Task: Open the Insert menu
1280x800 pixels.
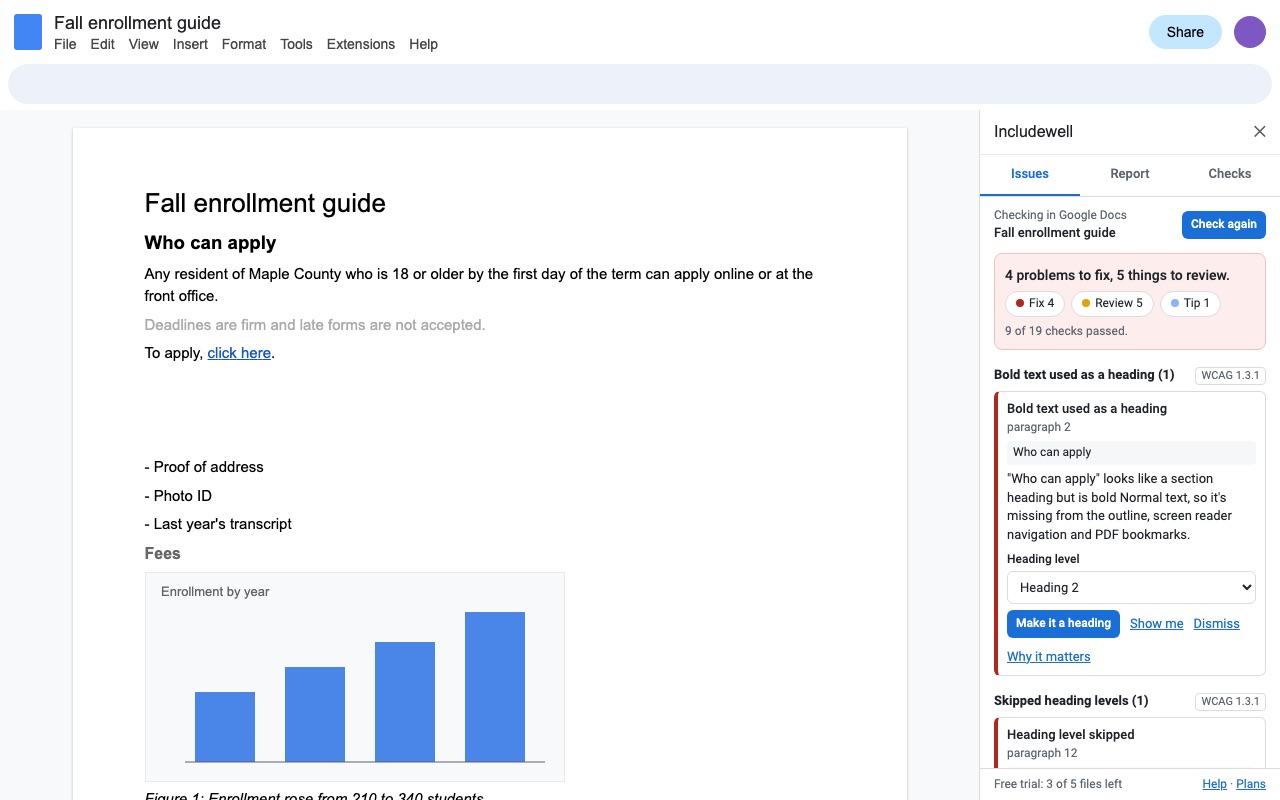Action: tap(190, 44)
